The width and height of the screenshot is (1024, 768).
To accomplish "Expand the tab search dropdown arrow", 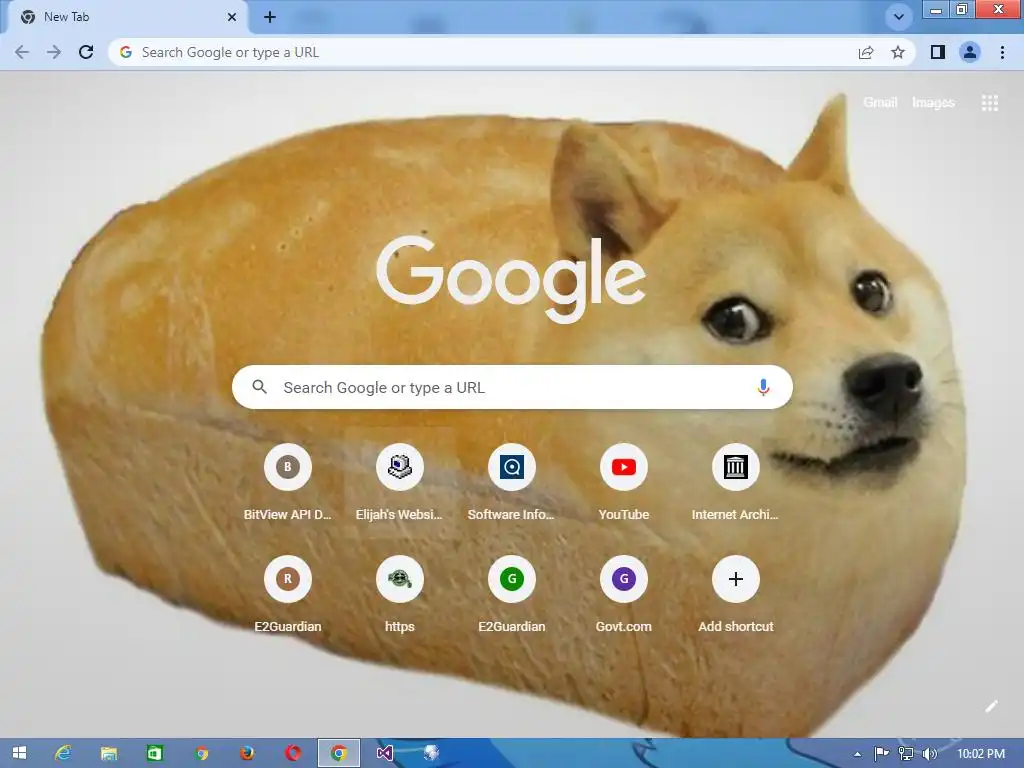I will click(899, 17).
